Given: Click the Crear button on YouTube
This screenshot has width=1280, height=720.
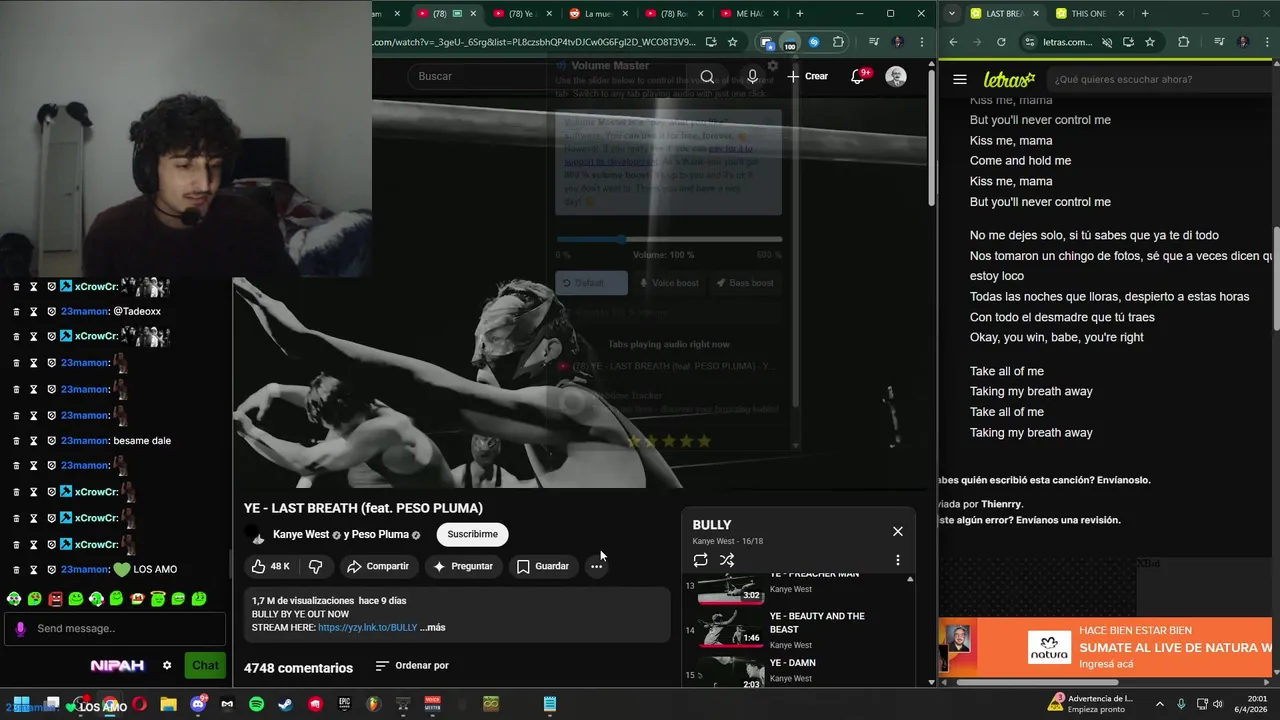Looking at the screenshot, I should pyautogui.click(x=808, y=76).
